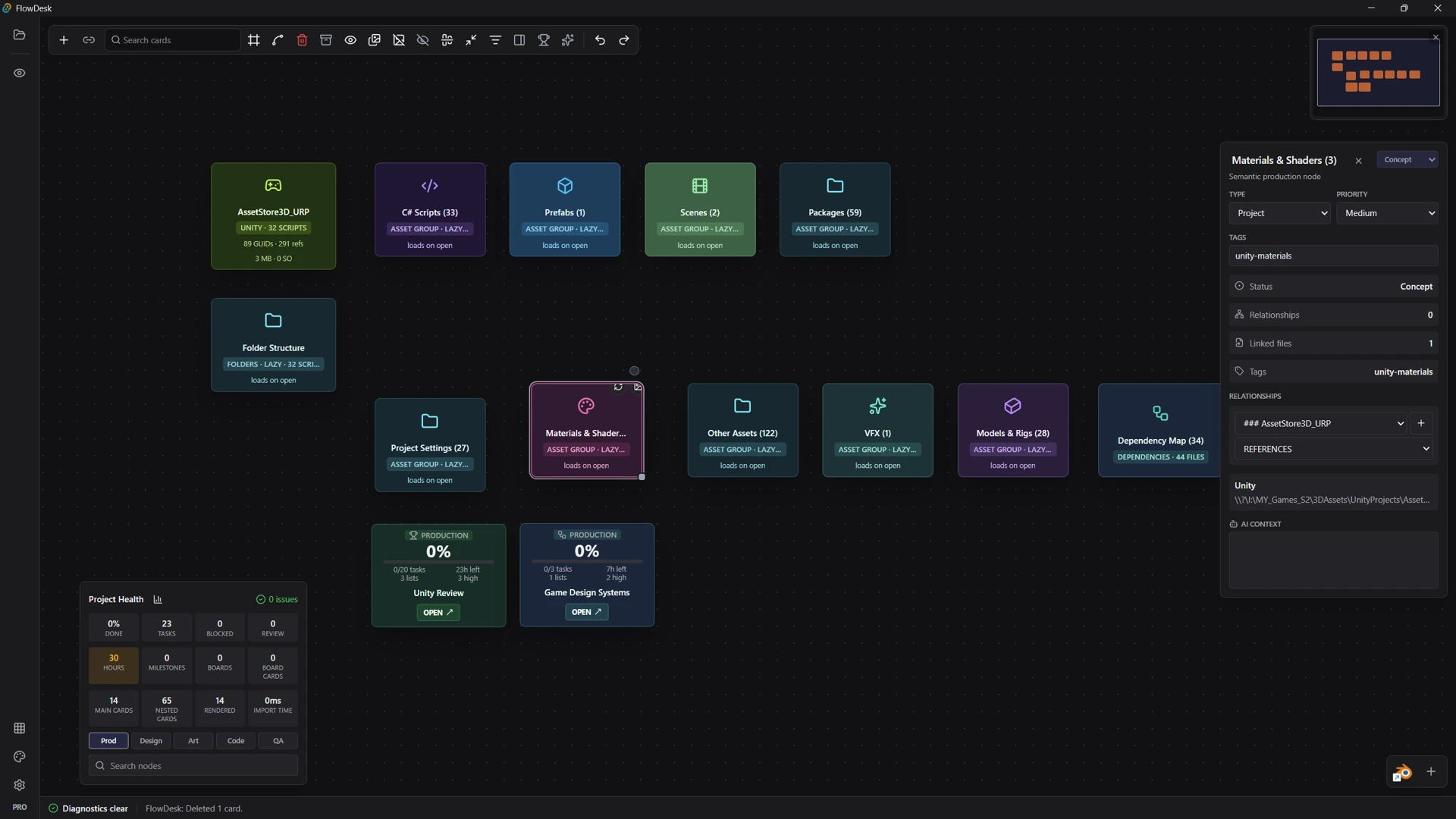The image size is (1456, 819).
Task: Click the undo arrow
Action: [600, 40]
